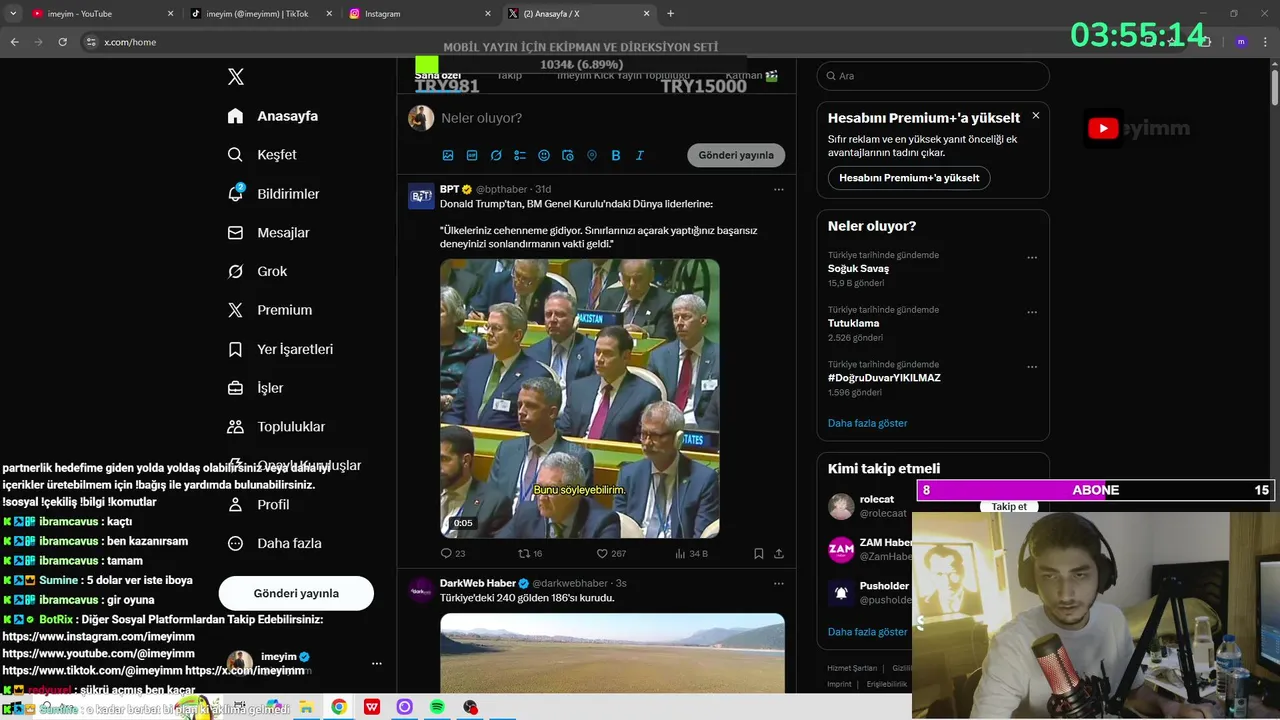The height and width of the screenshot is (720, 1280).
Task: Go back in browser
Action: [x=14, y=42]
